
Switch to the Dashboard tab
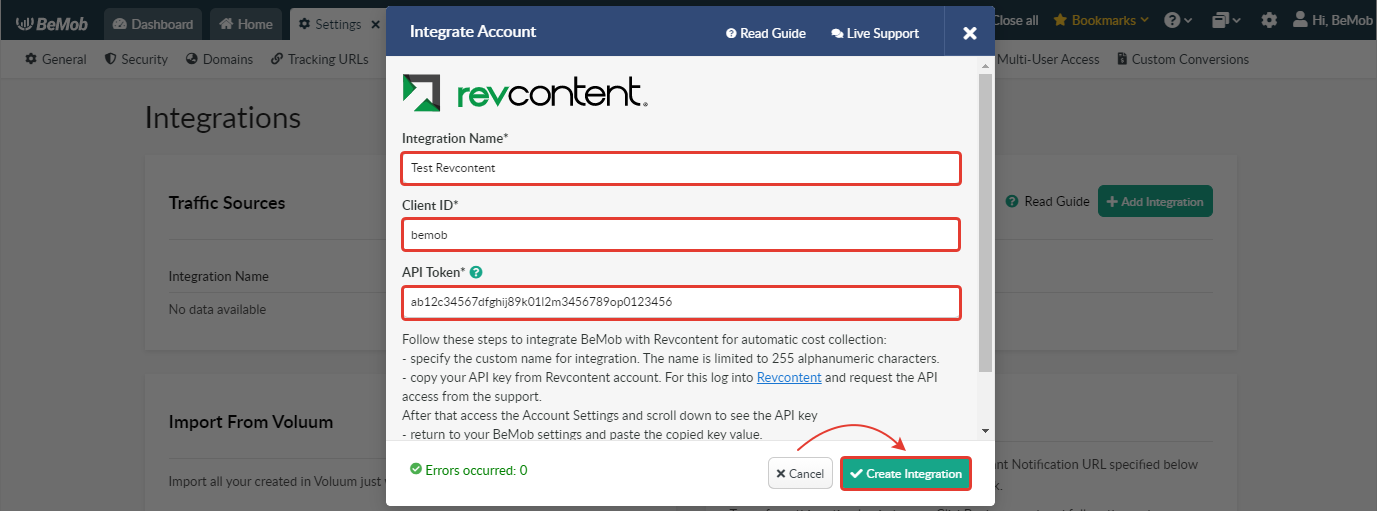153,23
